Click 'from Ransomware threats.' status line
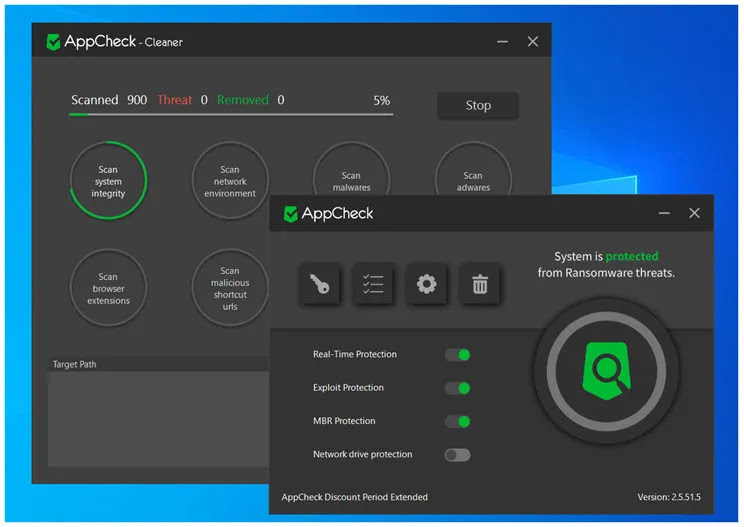This screenshot has width=744, height=527. (606, 273)
